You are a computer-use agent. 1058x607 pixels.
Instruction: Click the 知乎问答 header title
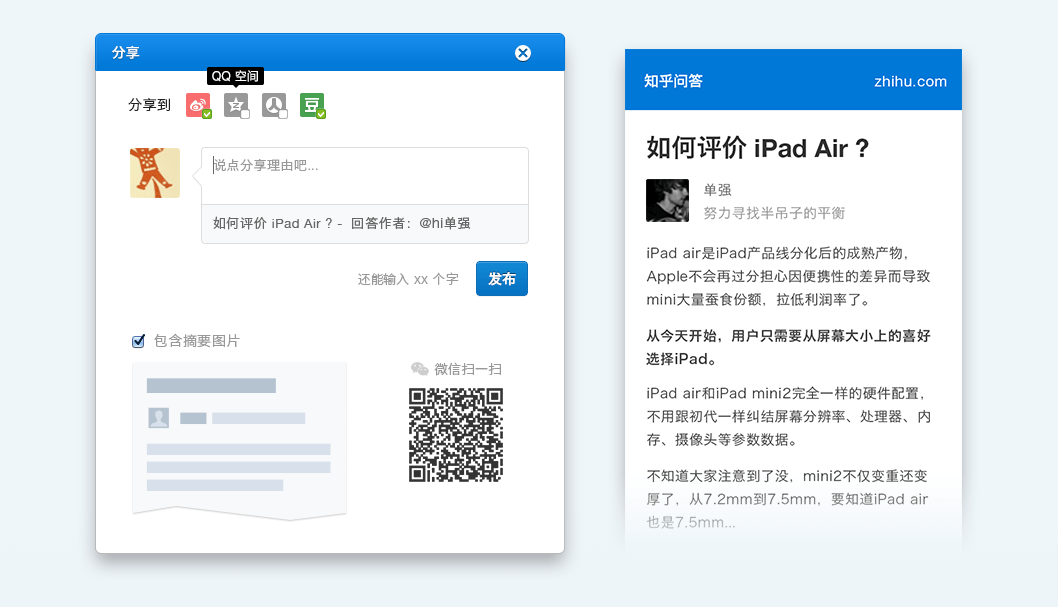point(673,81)
